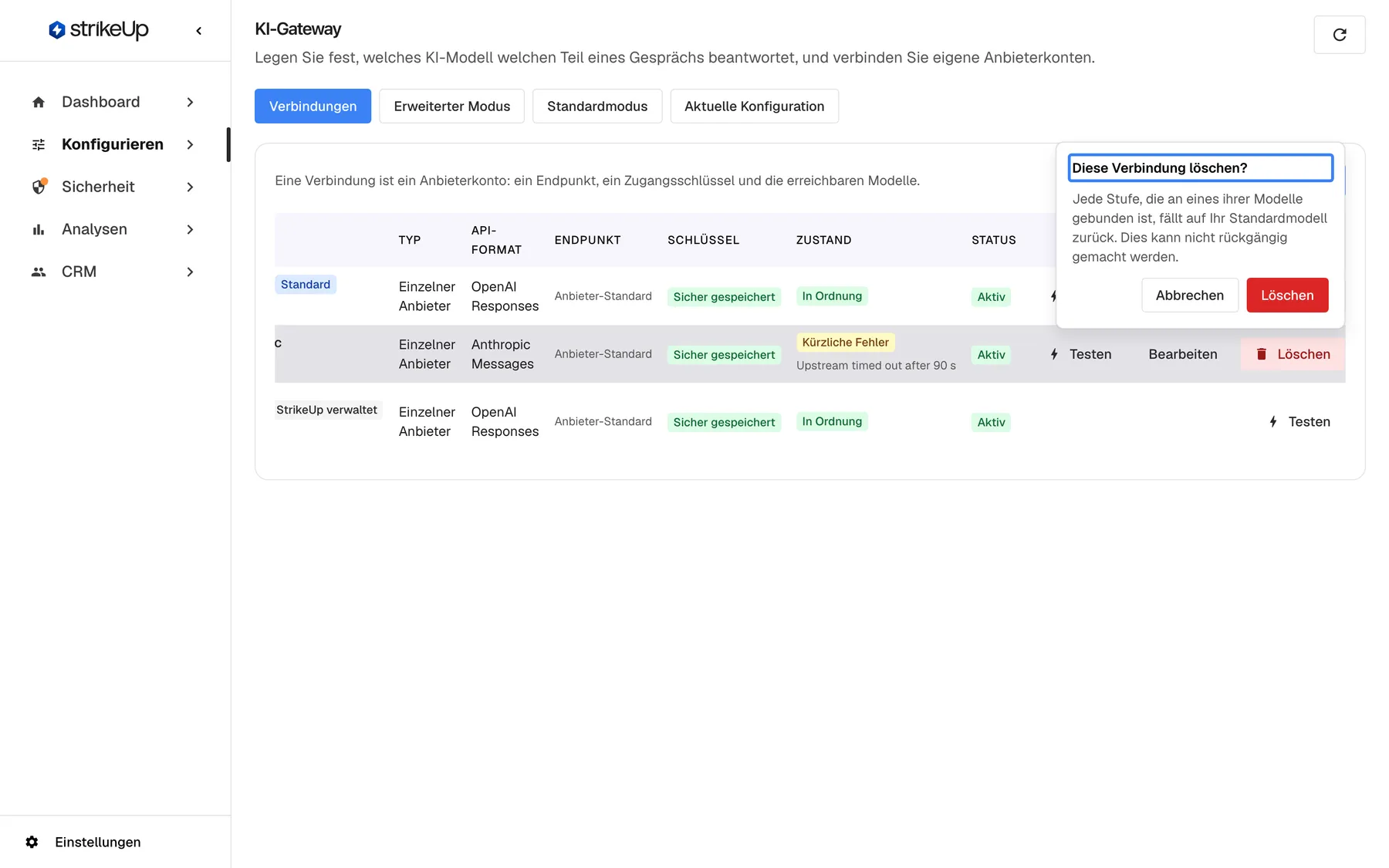The image size is (1389, 868).
Task: Open the Erweiterter Modus tab
Action: [x=451, y=106]
